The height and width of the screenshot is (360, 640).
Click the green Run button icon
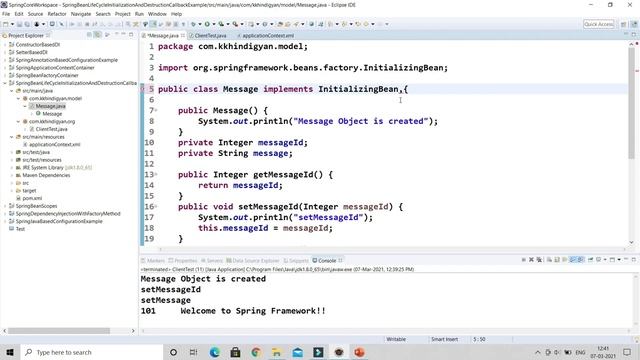tap(207, 24)
